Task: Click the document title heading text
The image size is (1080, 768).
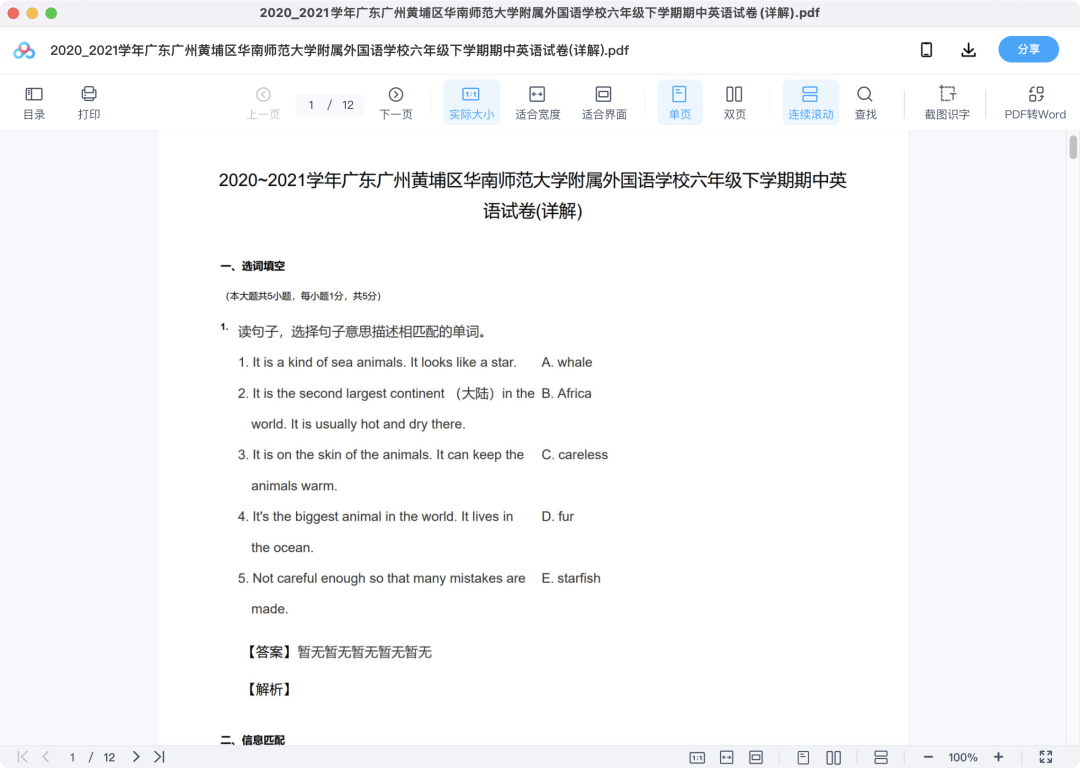Action: (x=532, y=196)
